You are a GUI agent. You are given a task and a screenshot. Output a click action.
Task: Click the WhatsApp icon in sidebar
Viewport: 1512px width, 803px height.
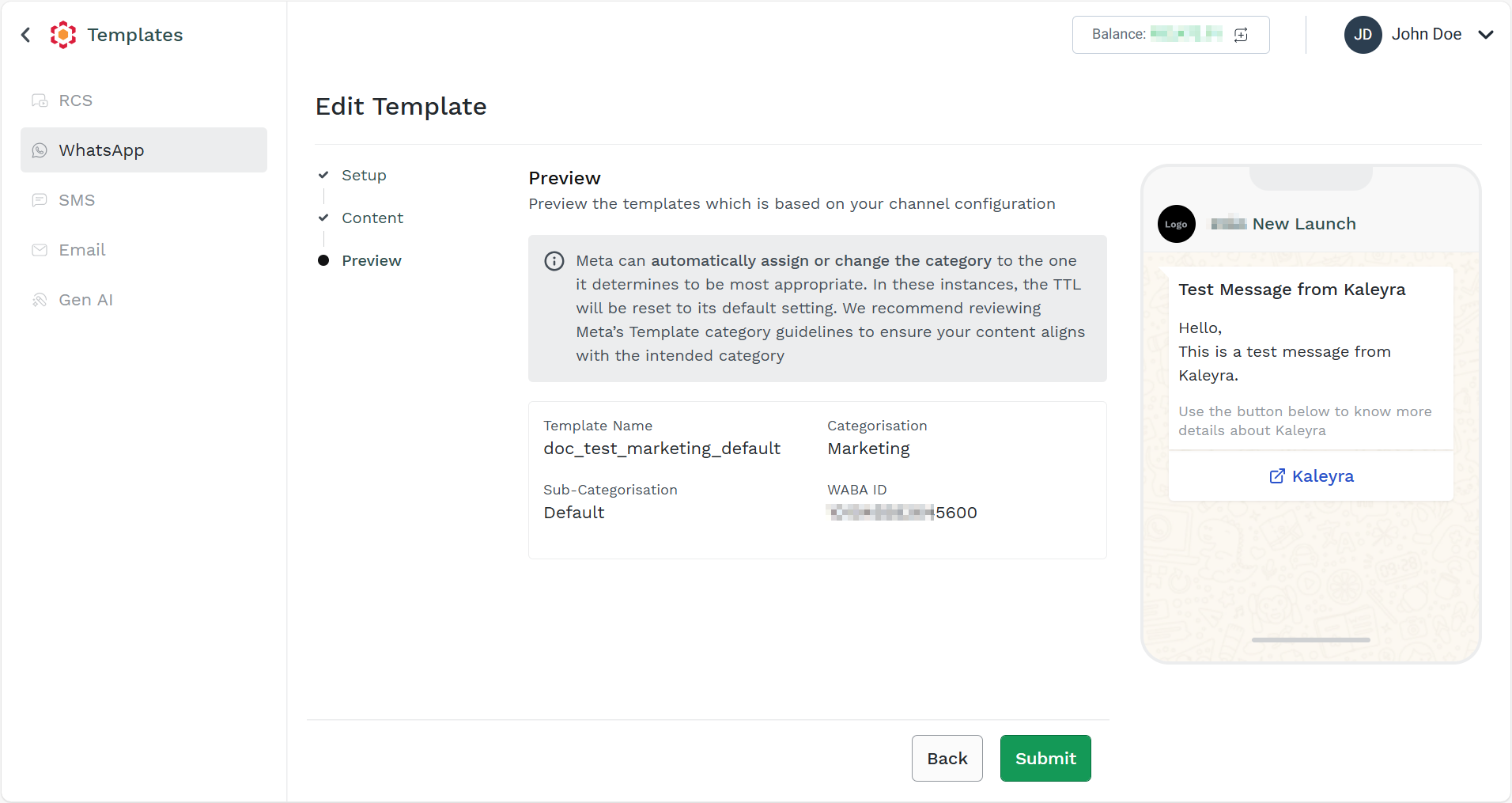[x=40, y=150]
